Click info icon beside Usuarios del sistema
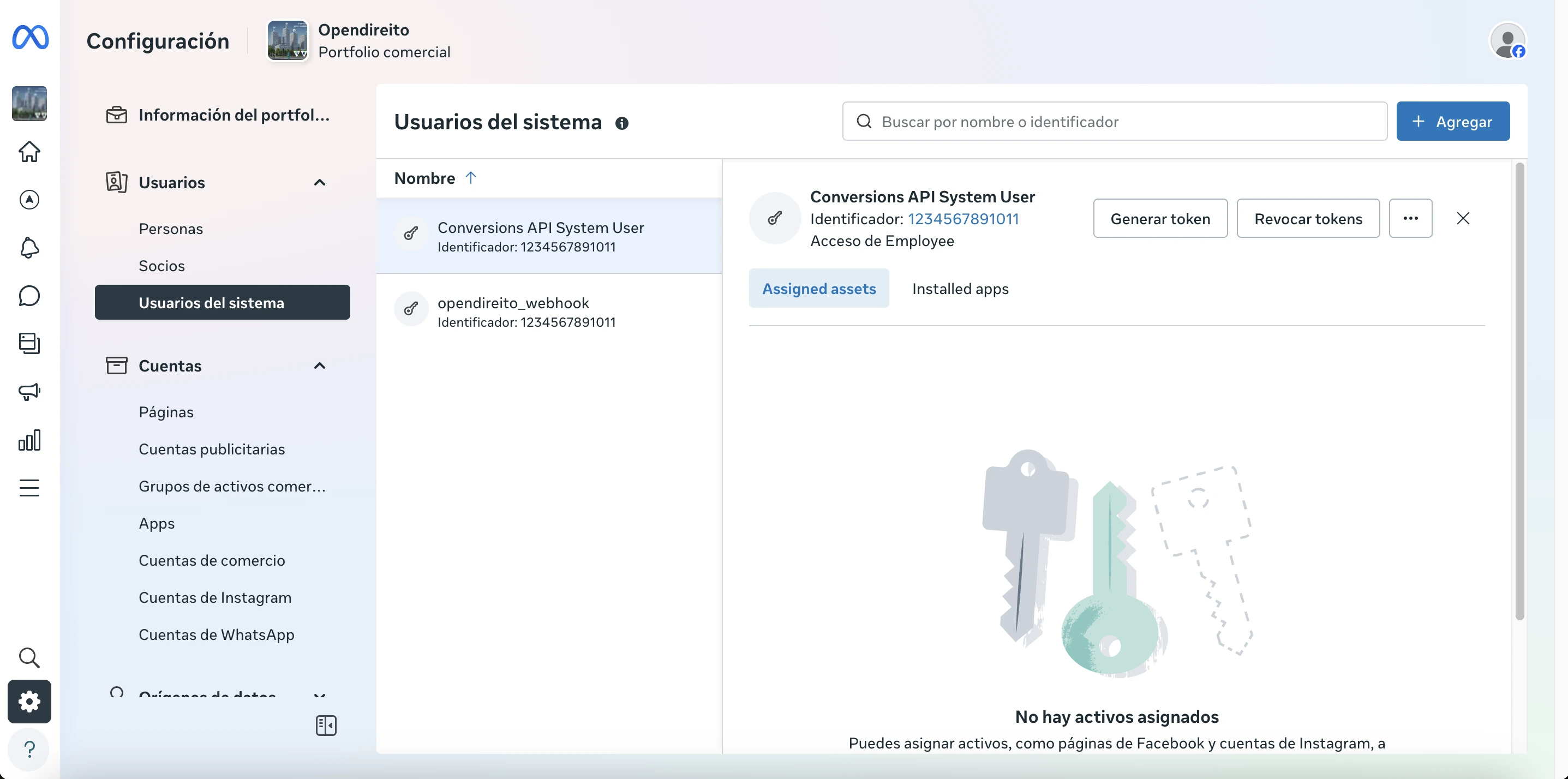1568x779 pixels. 621,123
